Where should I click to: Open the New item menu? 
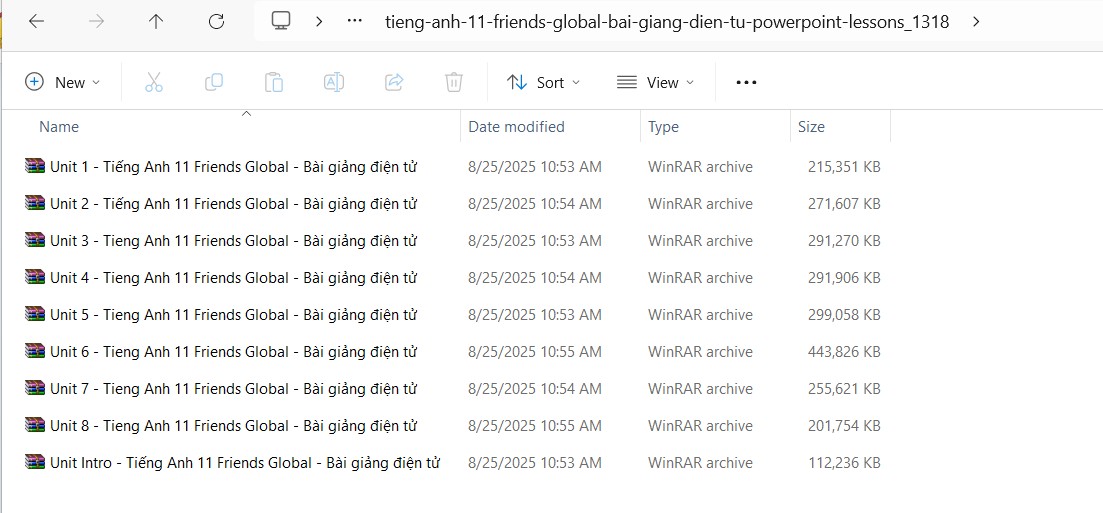pyautogui.click(x=63, y=82)
